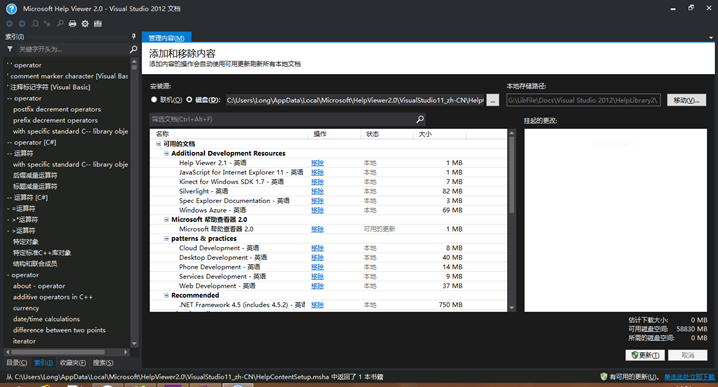This screenshot has height=387, width=718.
Task: Click the index panel vertical scrollbar thumb
Action: (134, 66)
